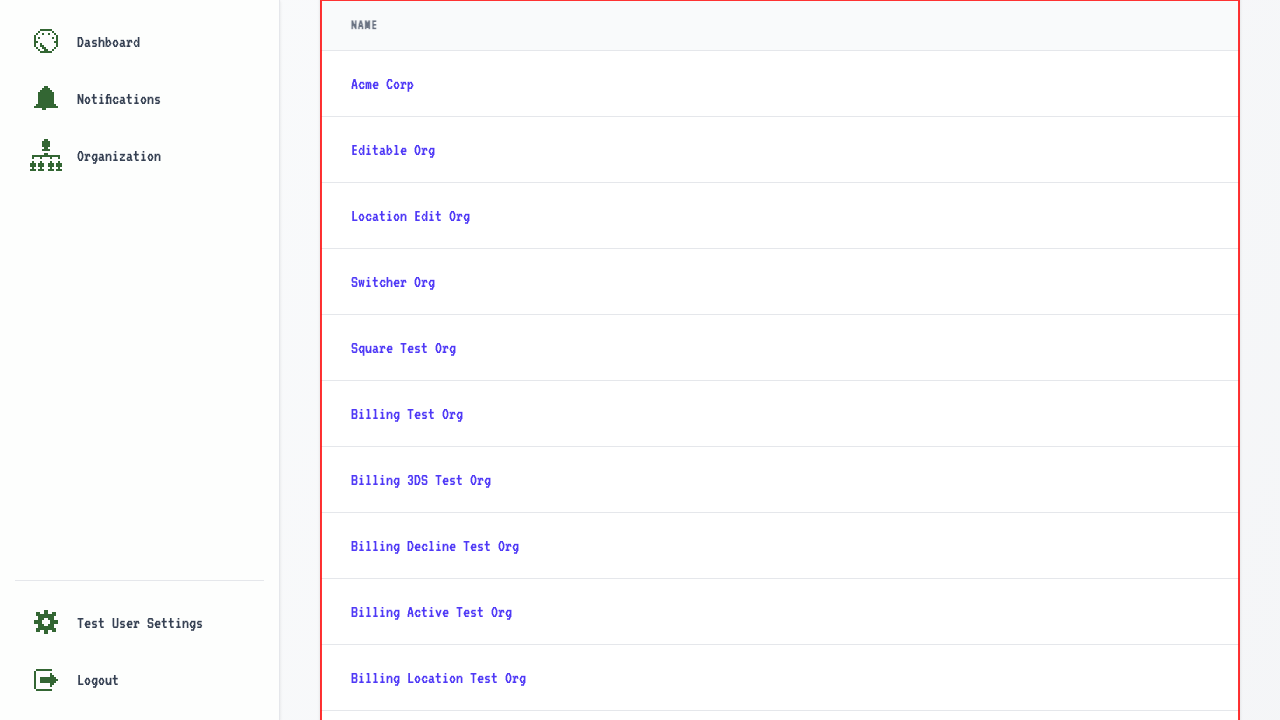
Task: Open the Acme Corp organization
Action: click(x=382, y=84)
